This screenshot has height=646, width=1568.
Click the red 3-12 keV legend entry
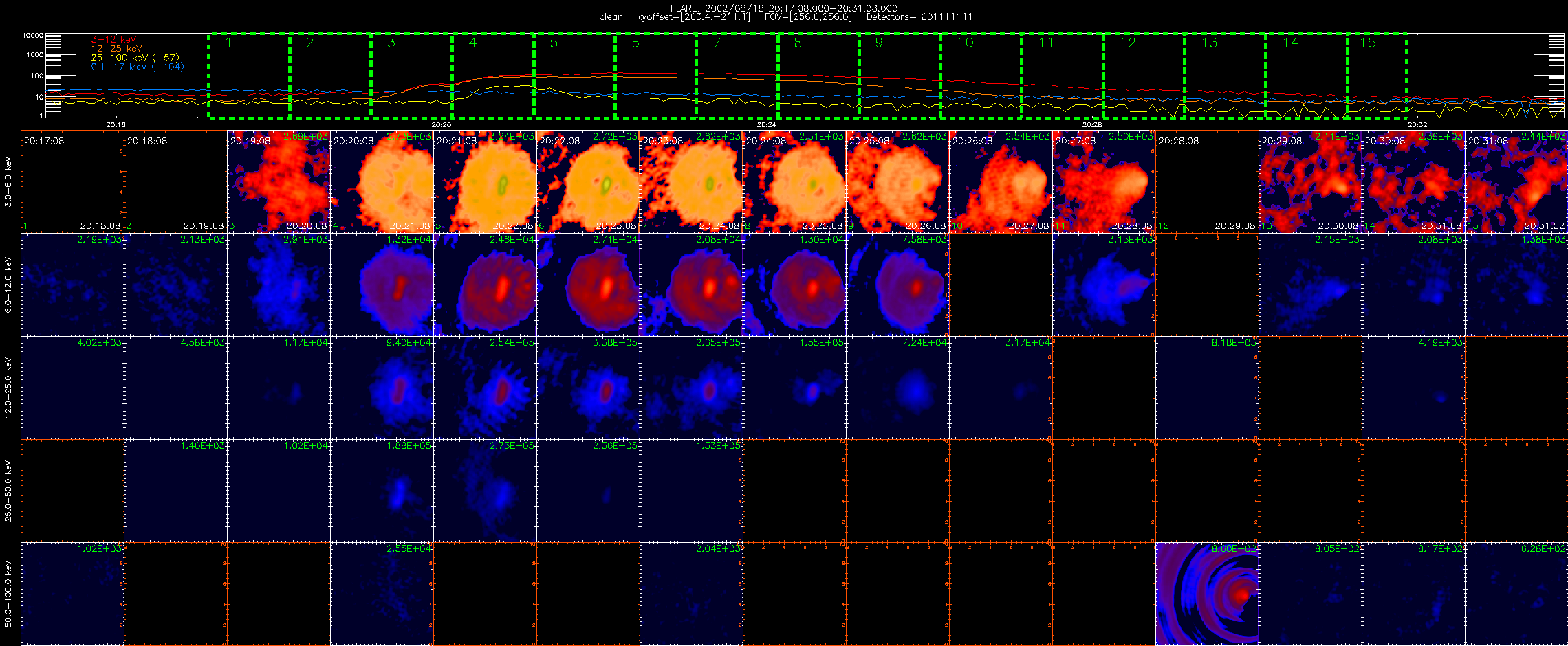[113, 40]
